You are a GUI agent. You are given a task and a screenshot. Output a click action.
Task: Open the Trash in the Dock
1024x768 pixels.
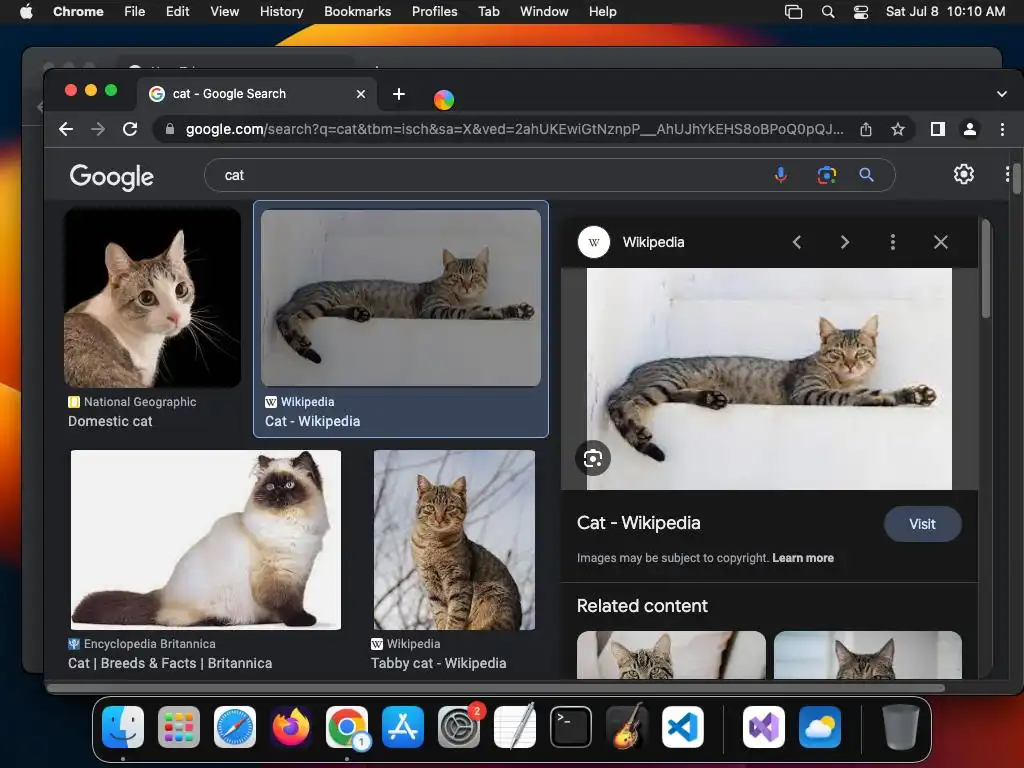click(901, 727)
